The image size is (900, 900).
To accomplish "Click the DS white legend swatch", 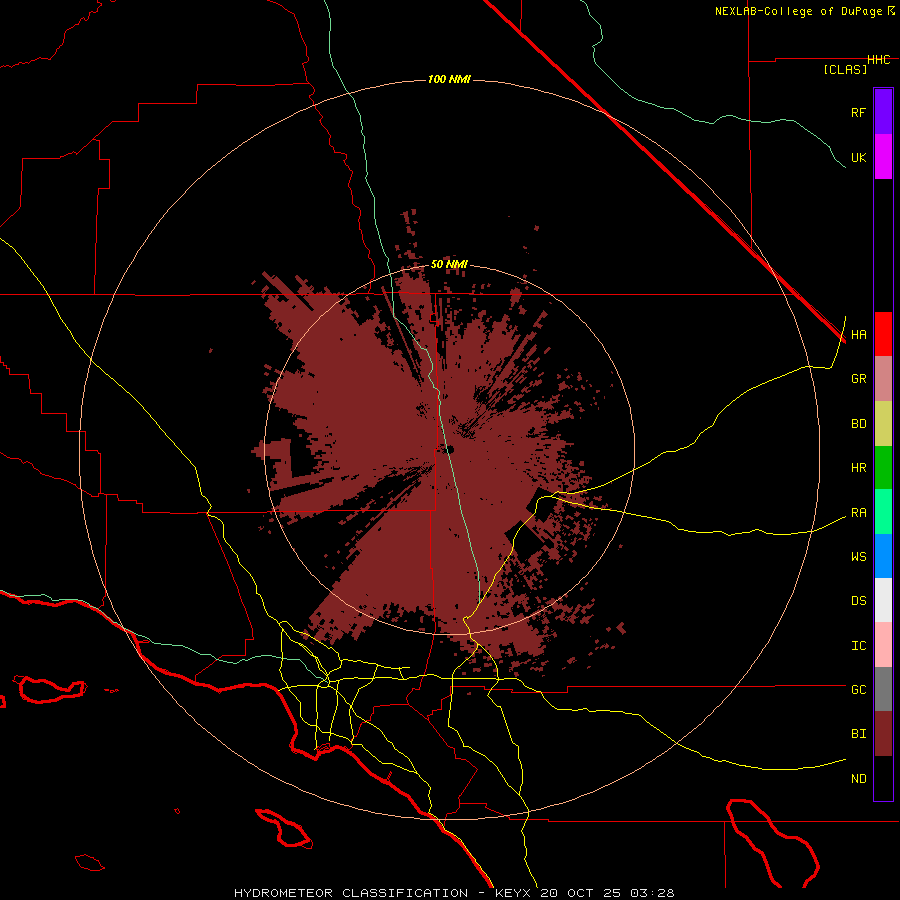I will [x=883, y=600].
